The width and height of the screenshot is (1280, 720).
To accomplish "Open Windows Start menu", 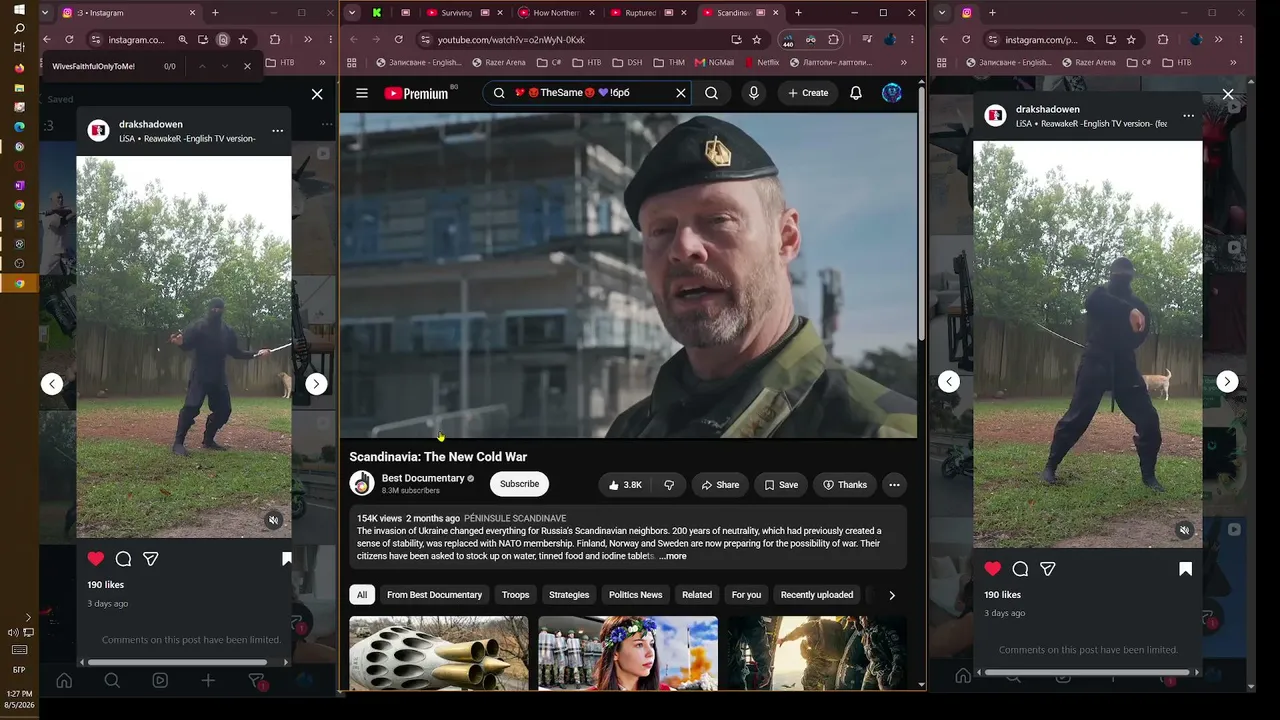I will [x=19, y=10].
